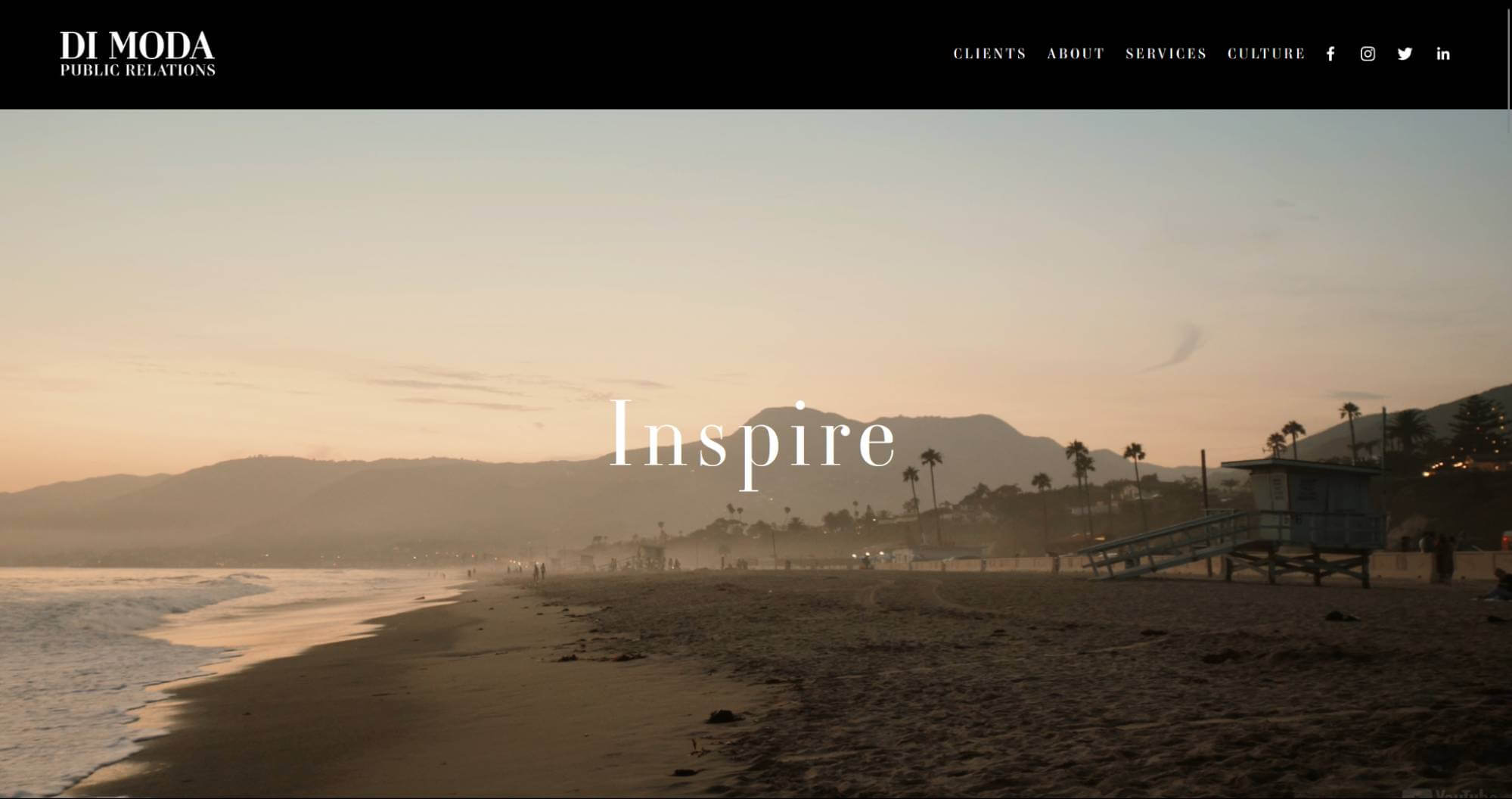The width and height of the screenshot is (1512, 799).
Task: Click the Twitter bird icon
Action: [1405, 54]
